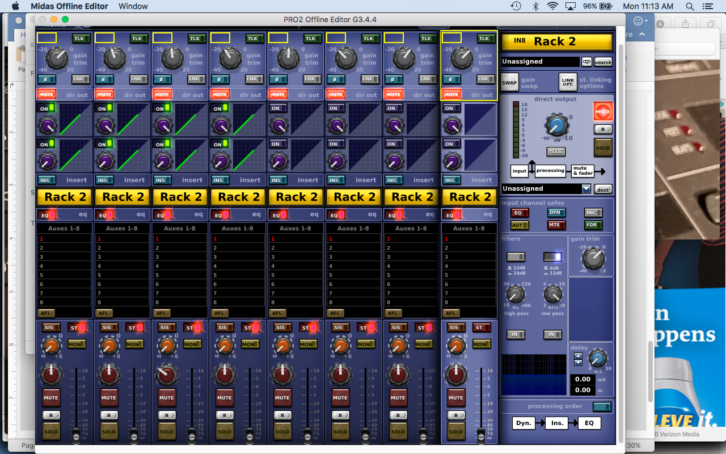Click the blue direct output level knob
This screenshot has height=454, width=726.
click(556, 125)
